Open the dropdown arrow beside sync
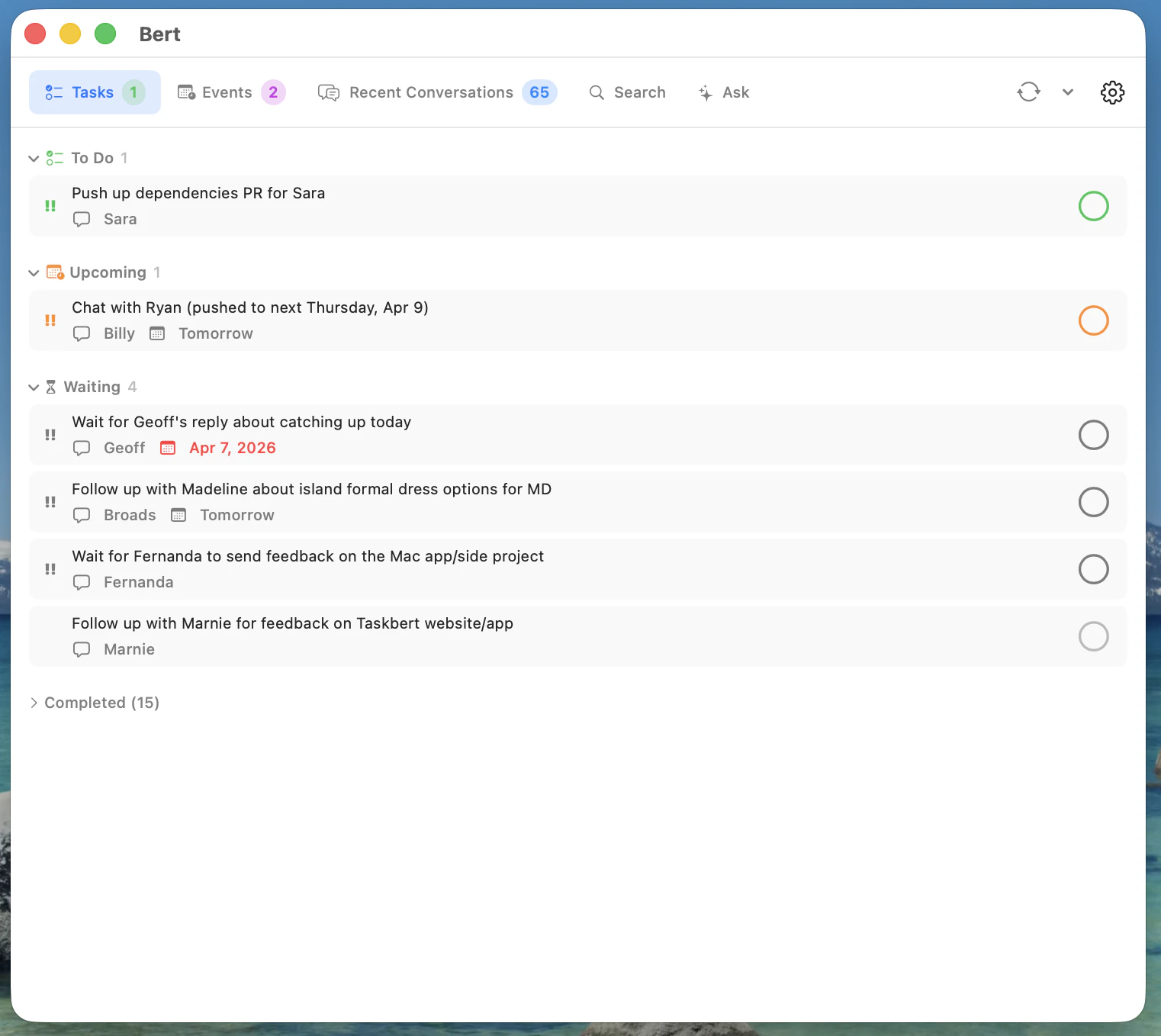 click(1068, 92)
